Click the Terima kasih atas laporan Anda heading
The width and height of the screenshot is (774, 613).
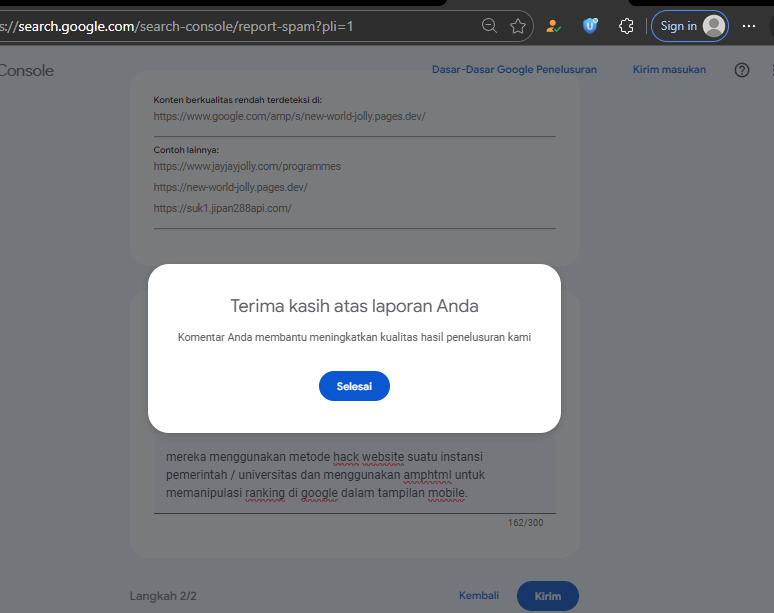click(x=354, y=306)
